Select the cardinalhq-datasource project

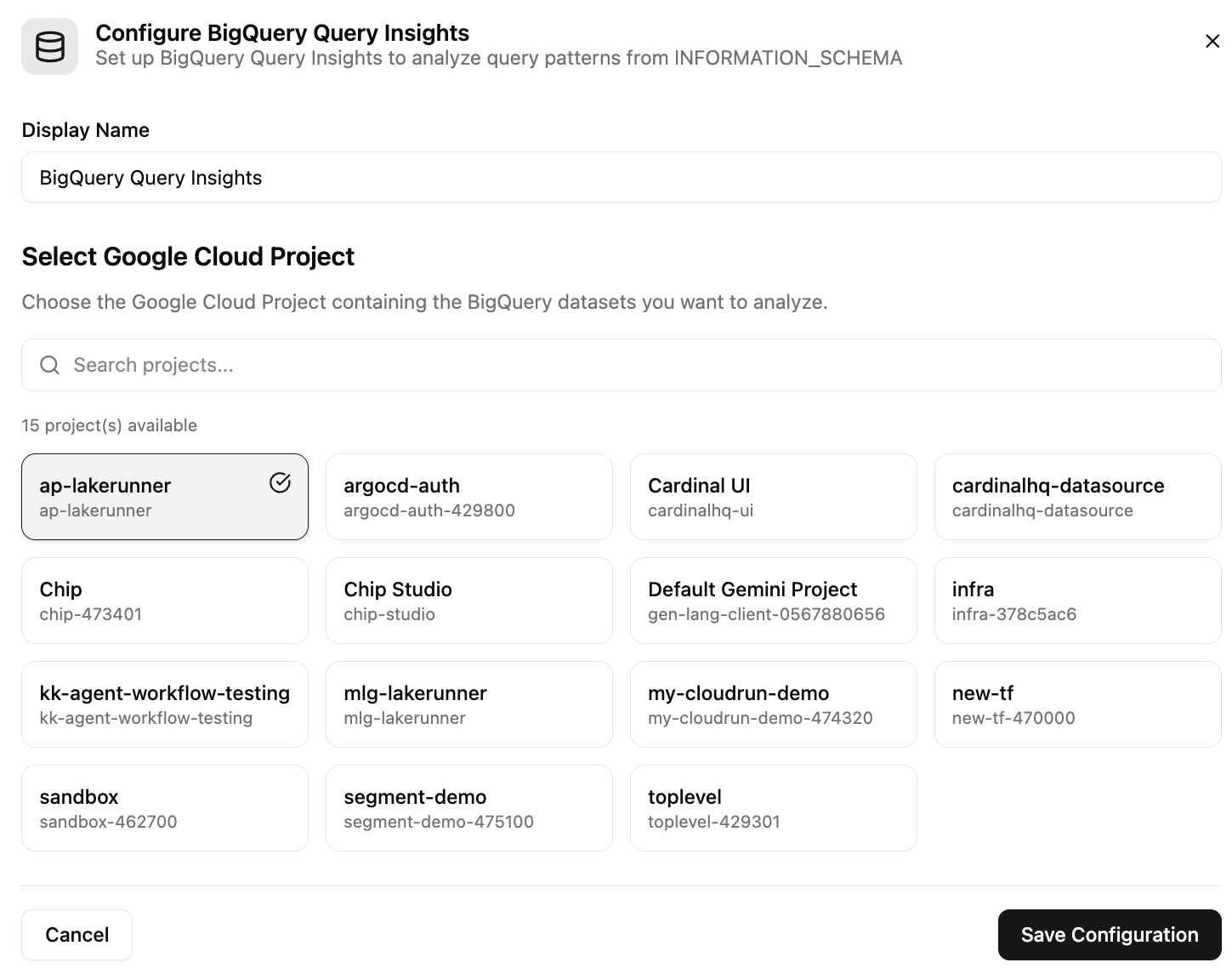click(x=1077, y=497)
